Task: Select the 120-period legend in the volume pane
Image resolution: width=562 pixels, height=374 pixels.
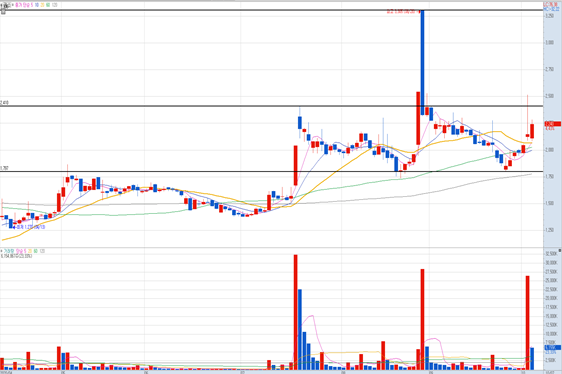Action: [x=42, y=251]
